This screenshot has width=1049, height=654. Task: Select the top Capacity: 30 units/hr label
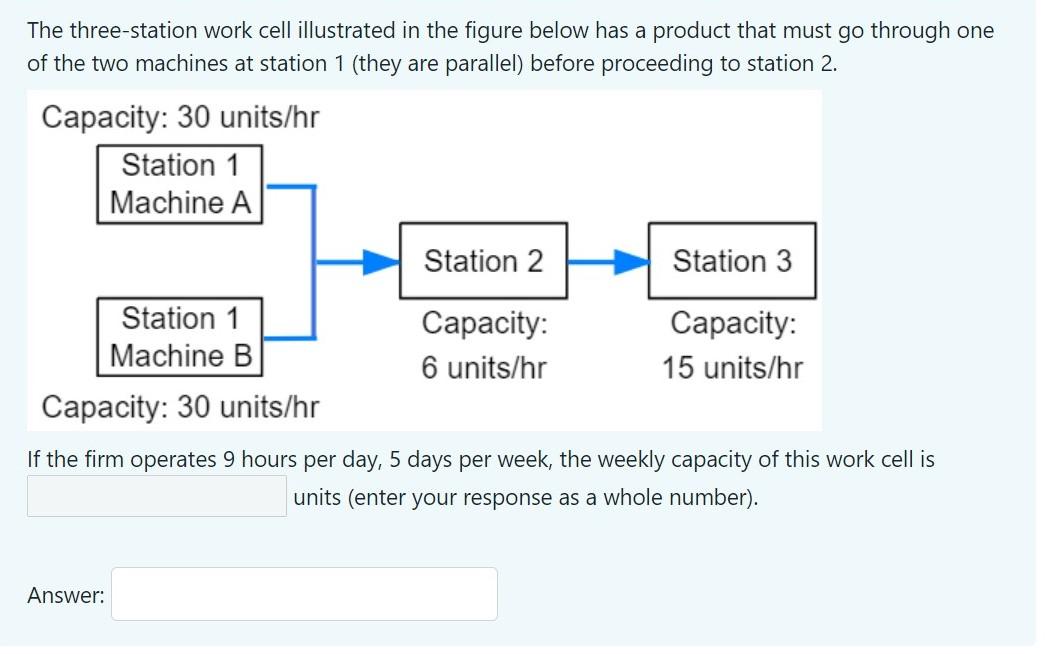click(x=178, y=117)
